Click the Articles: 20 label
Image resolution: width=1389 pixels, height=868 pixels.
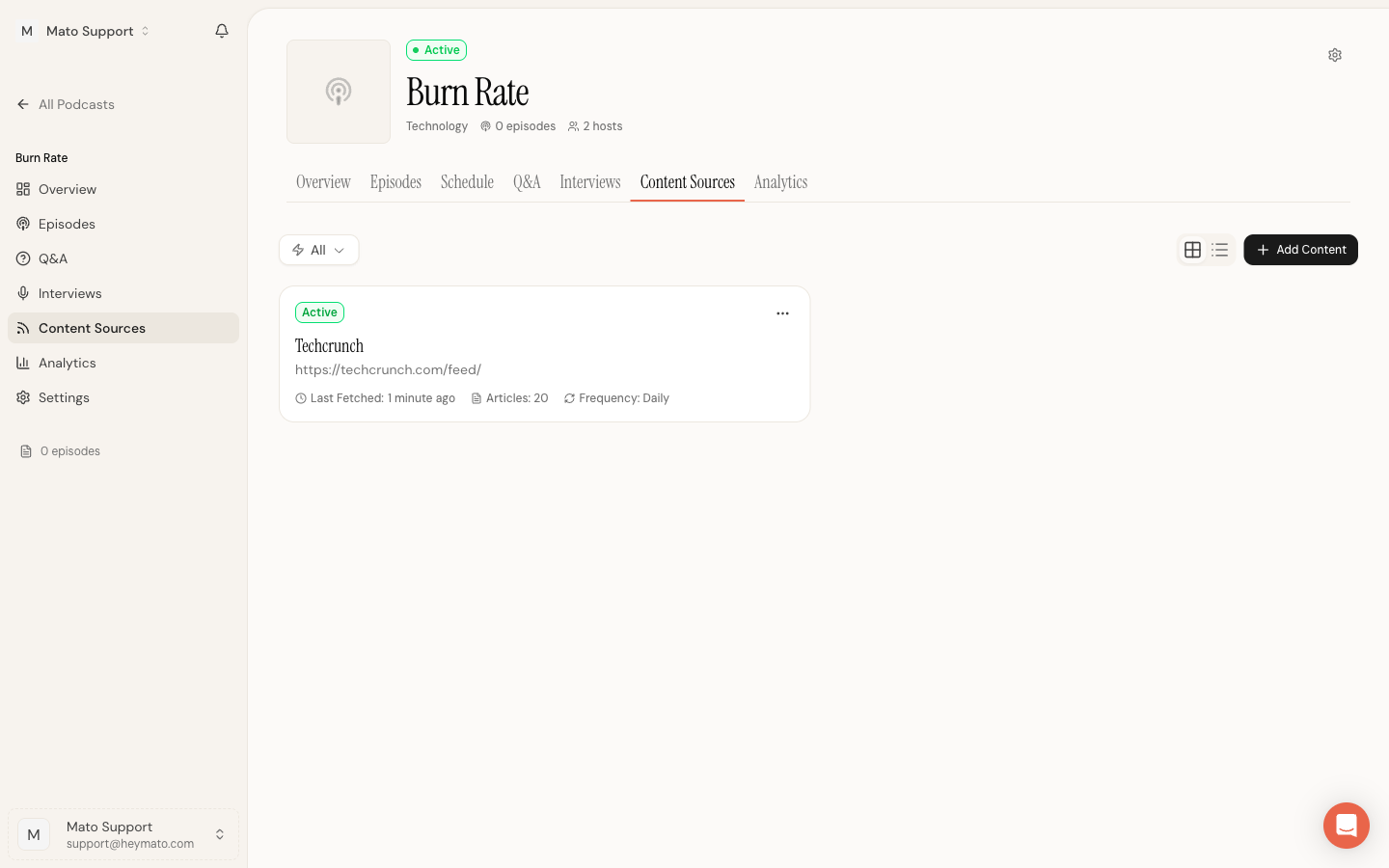tap(509, 398)
